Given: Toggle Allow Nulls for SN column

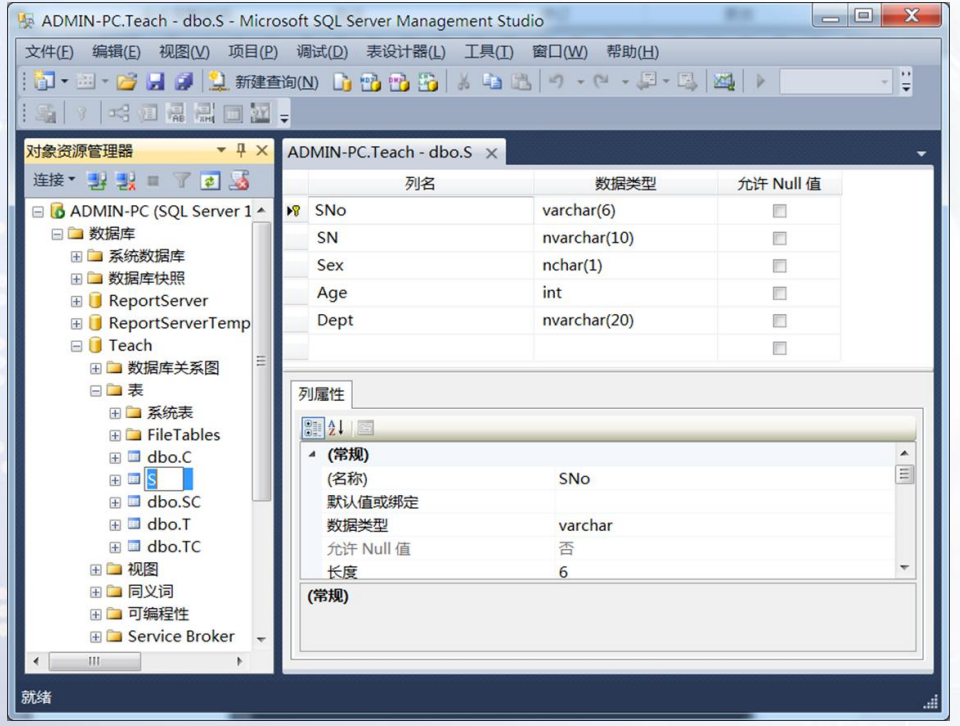Looking at the screenshot, I should pyautogui.click(x=779, y=238).
